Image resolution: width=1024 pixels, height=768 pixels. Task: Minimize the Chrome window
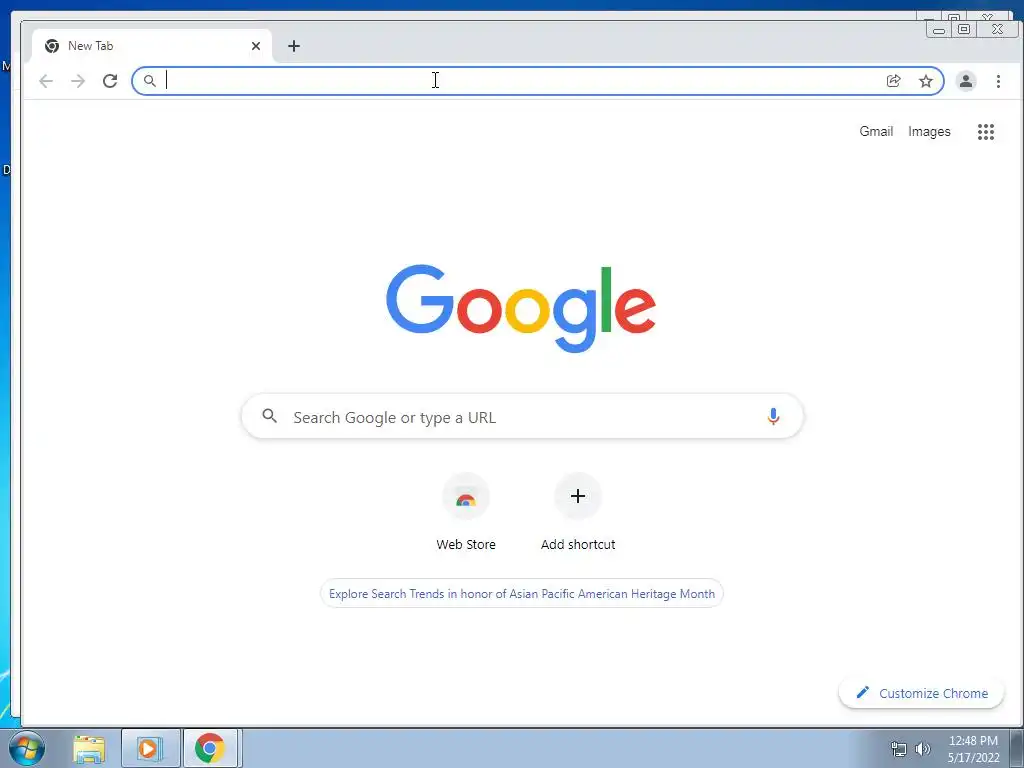939,29
